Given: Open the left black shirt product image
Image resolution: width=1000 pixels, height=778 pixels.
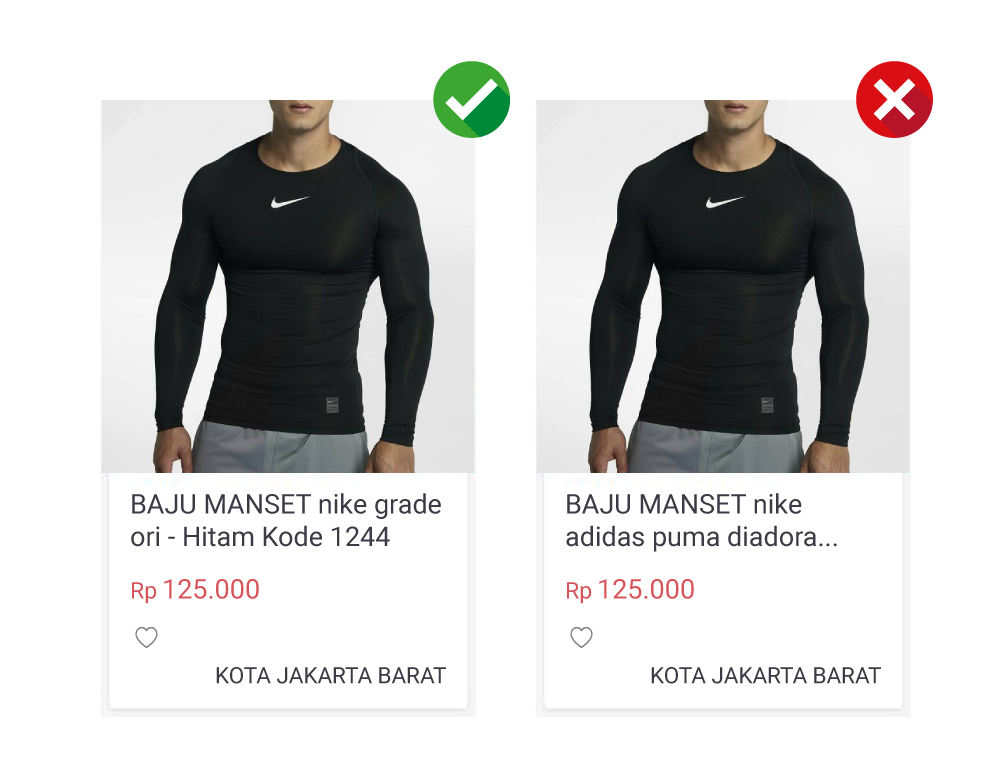Looking at the screenshot, I should [288, 286].
